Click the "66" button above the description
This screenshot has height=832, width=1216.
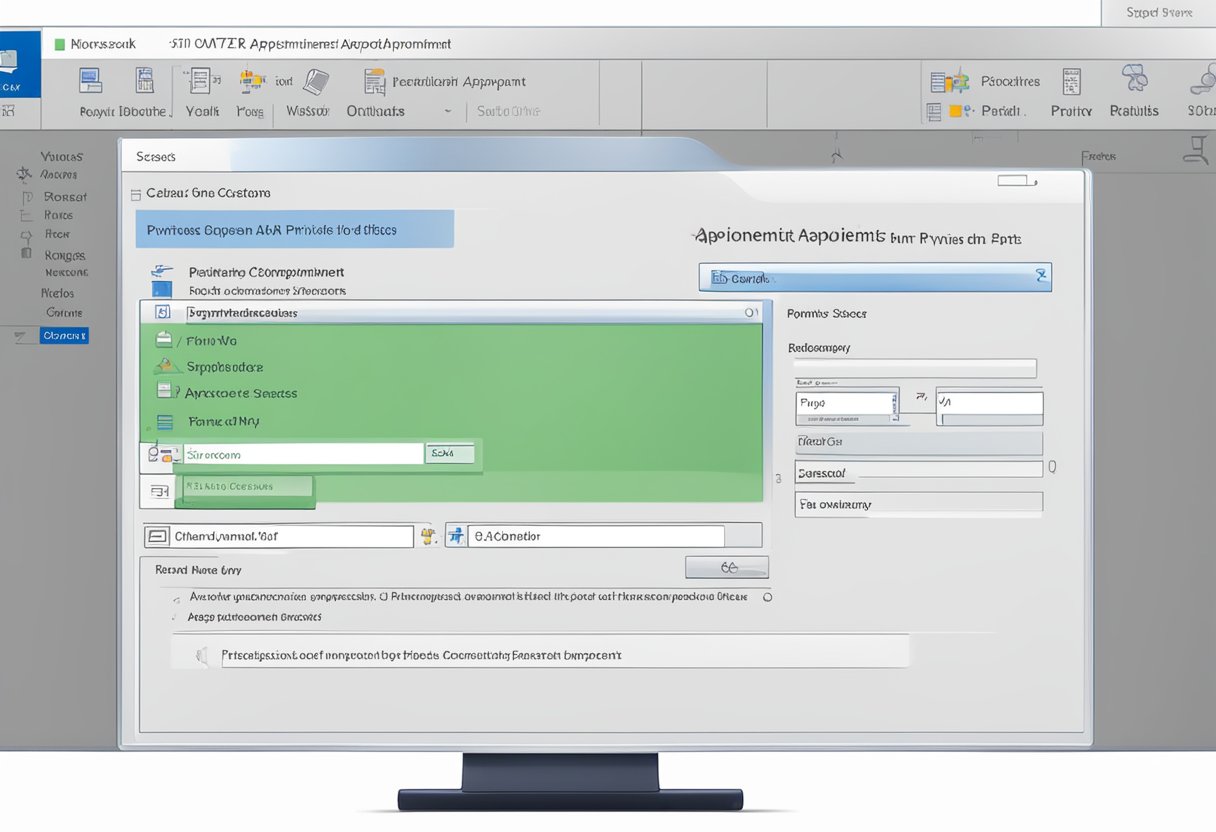point(727,567)
